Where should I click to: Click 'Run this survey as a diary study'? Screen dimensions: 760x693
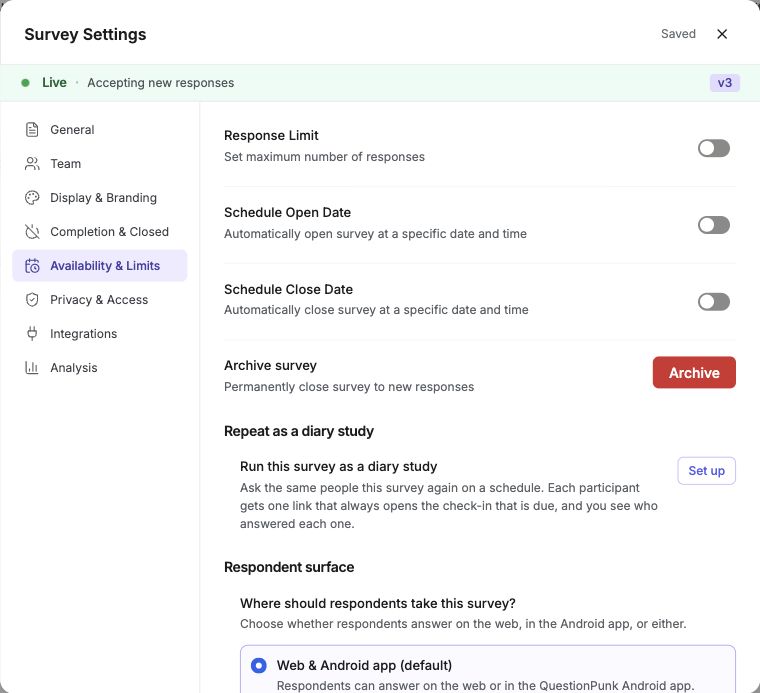[x=338, y=466]
